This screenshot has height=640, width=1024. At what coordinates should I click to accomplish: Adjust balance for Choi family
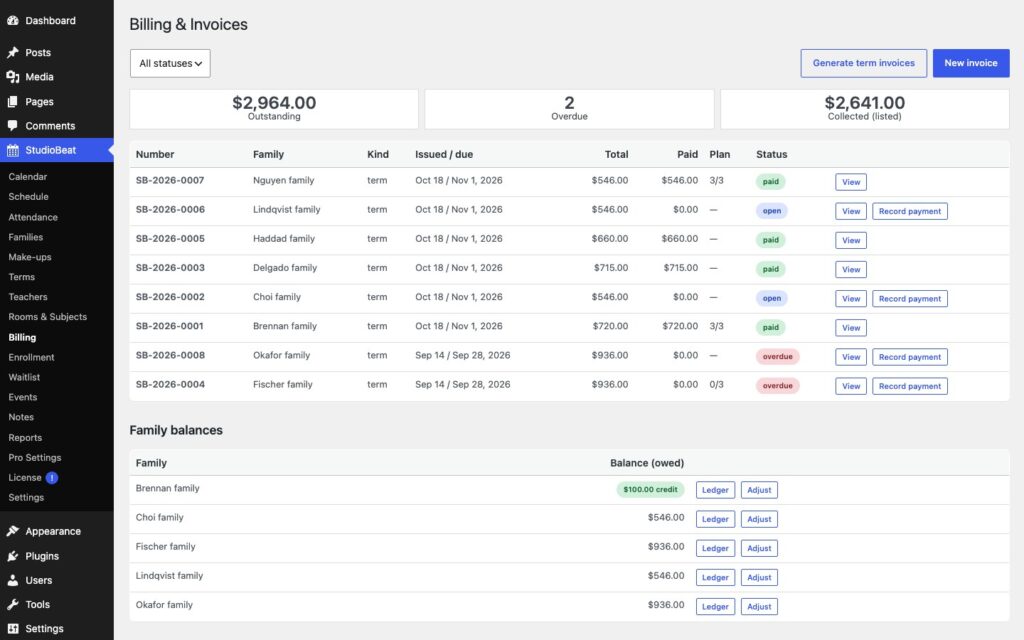[x=759, y=519]
